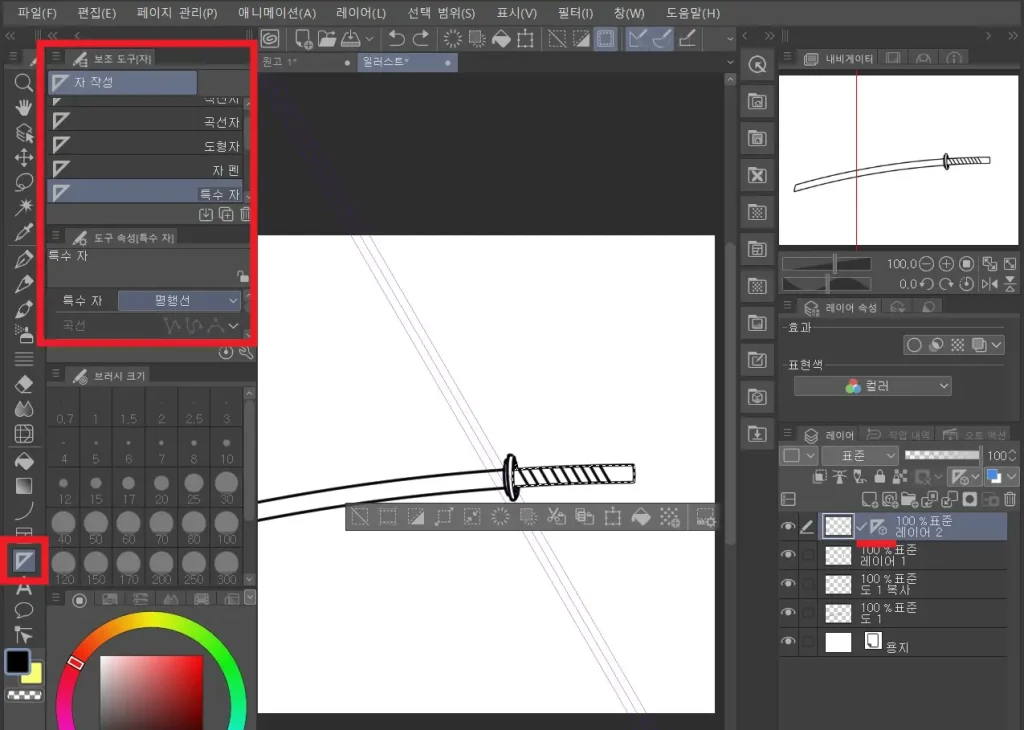Screen dimensions: 1024x730
Task: Choose brush size 30 preset
Action: pos(227,488)
